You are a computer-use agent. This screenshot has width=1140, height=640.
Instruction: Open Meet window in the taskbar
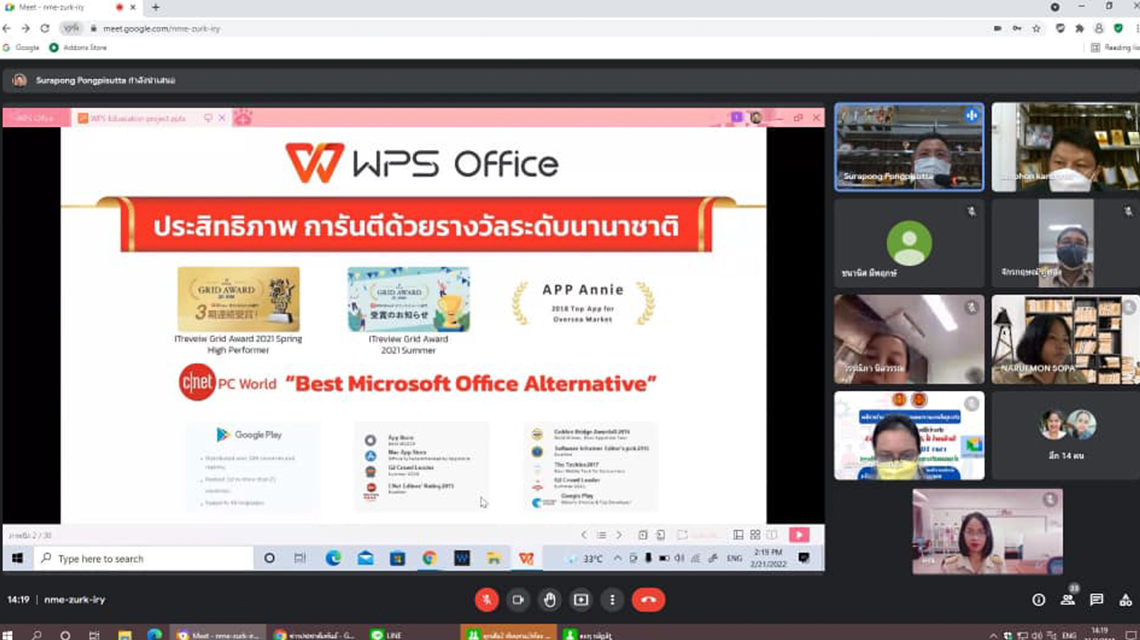217,635
